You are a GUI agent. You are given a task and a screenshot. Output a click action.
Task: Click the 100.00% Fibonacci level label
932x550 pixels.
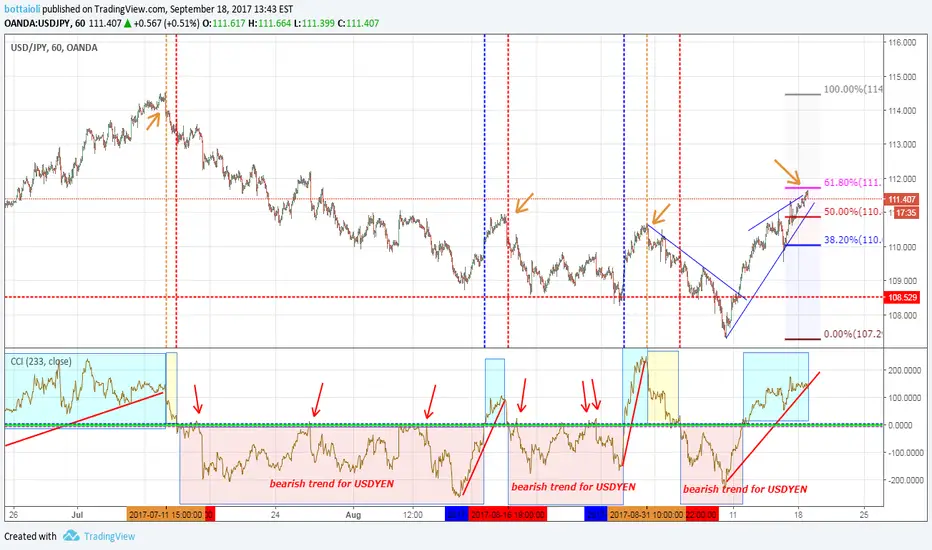[x=853, y=89]
